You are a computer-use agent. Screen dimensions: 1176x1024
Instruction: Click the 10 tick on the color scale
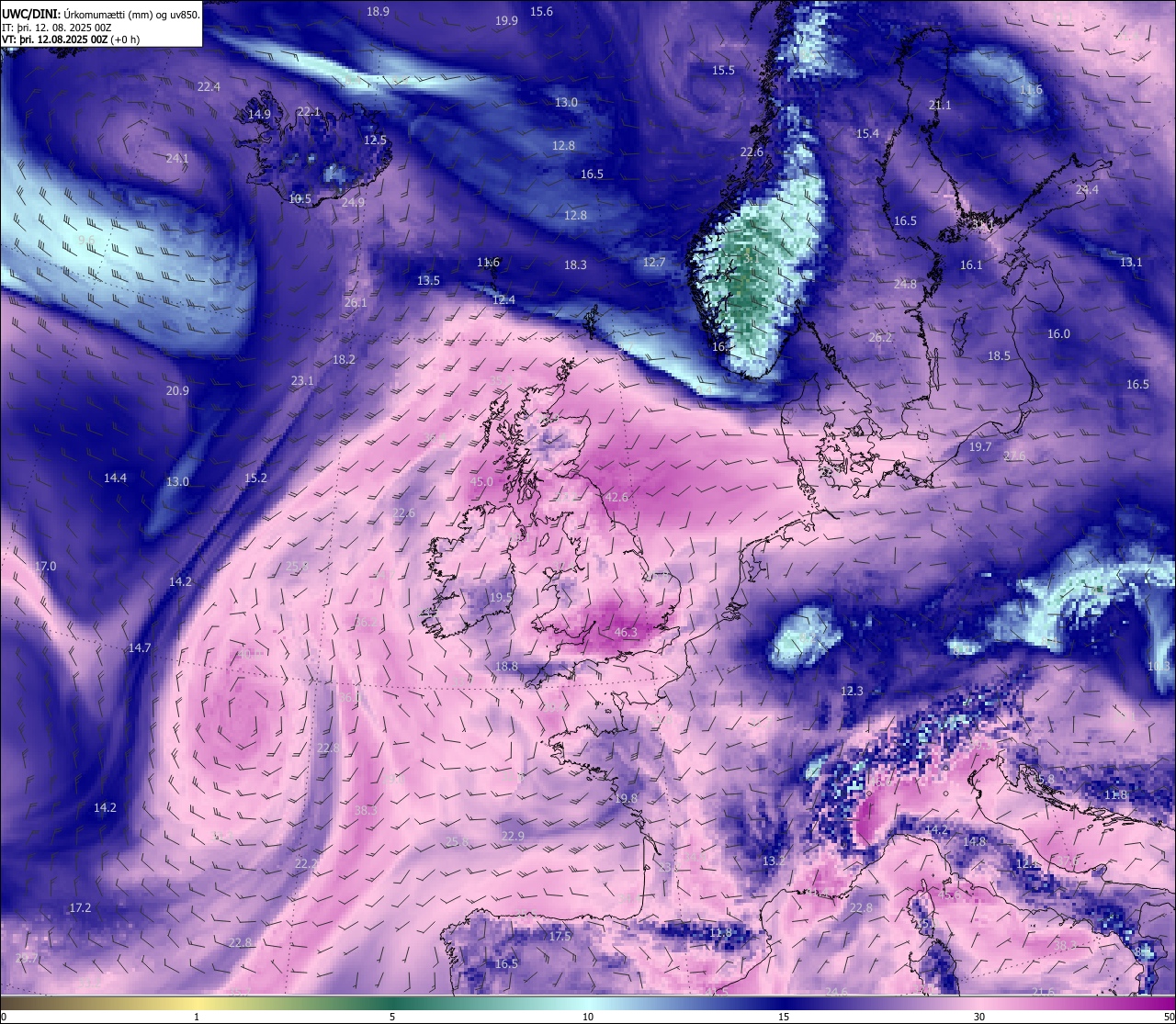(588, 1017)
